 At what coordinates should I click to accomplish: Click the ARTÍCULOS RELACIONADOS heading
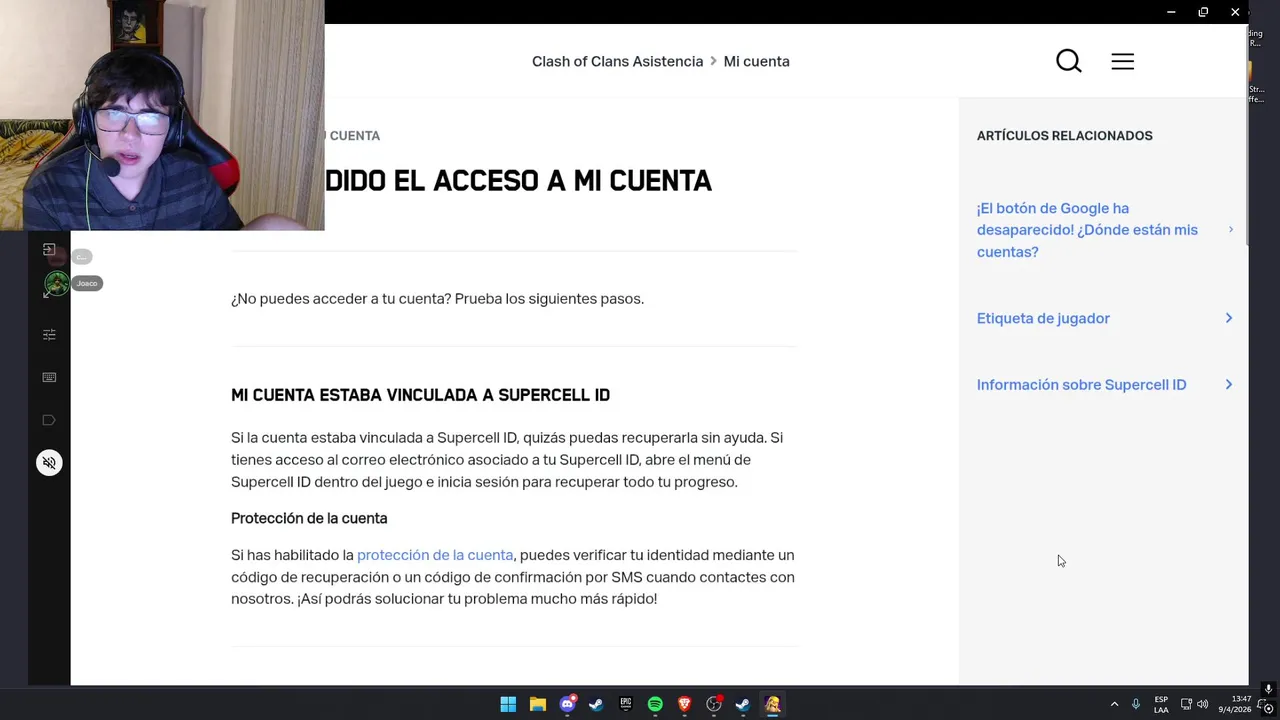(1064, 135)
